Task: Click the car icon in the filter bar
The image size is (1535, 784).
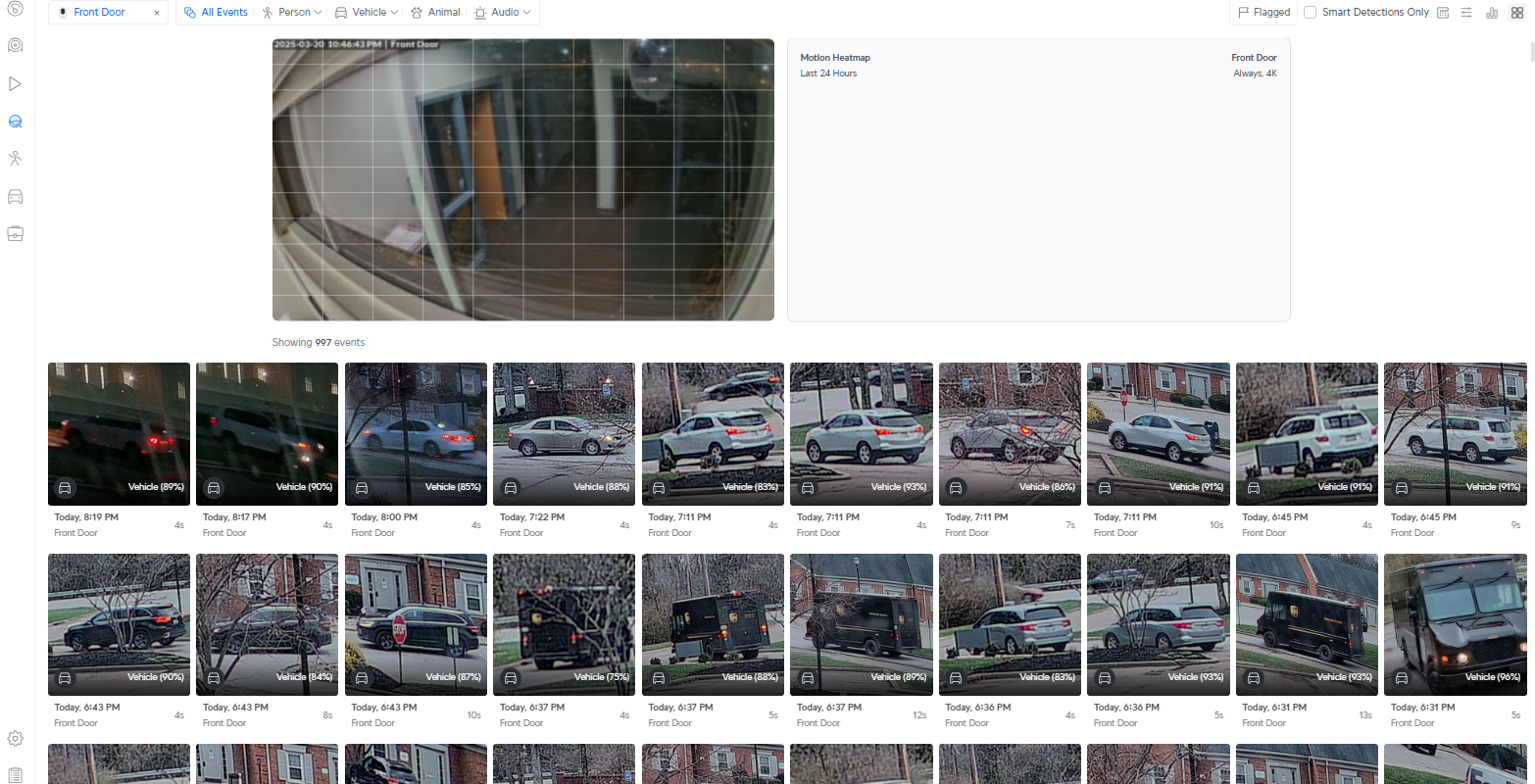Action: (x=341, y=13)
